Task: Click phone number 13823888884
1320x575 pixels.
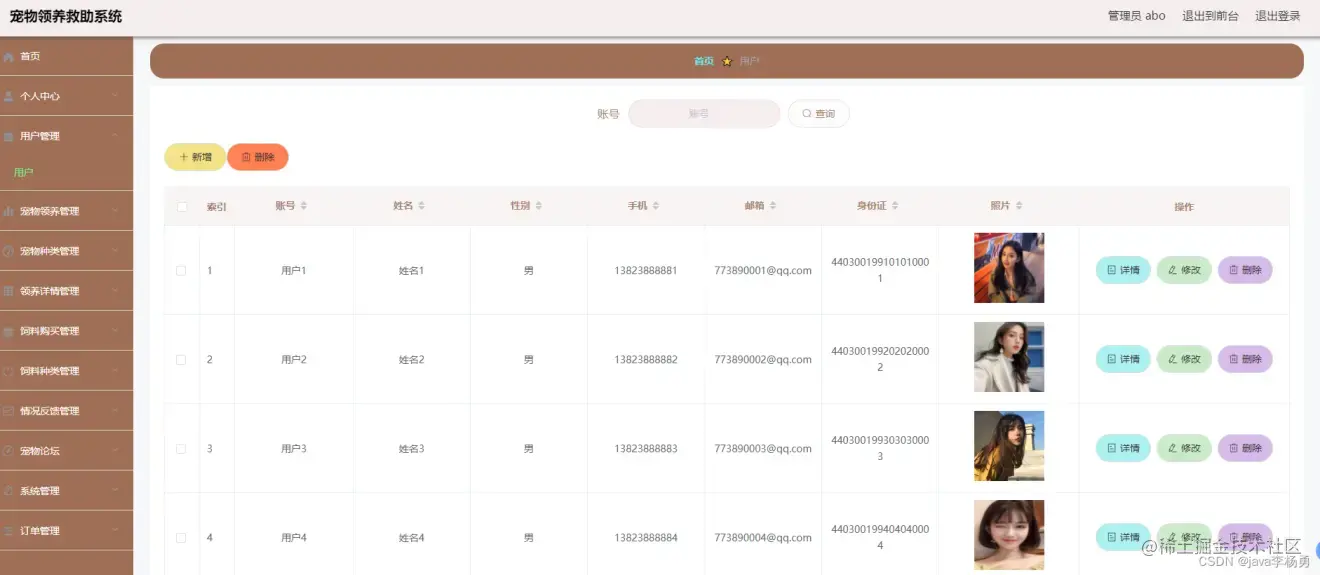Action: click(x=646, y=538)
